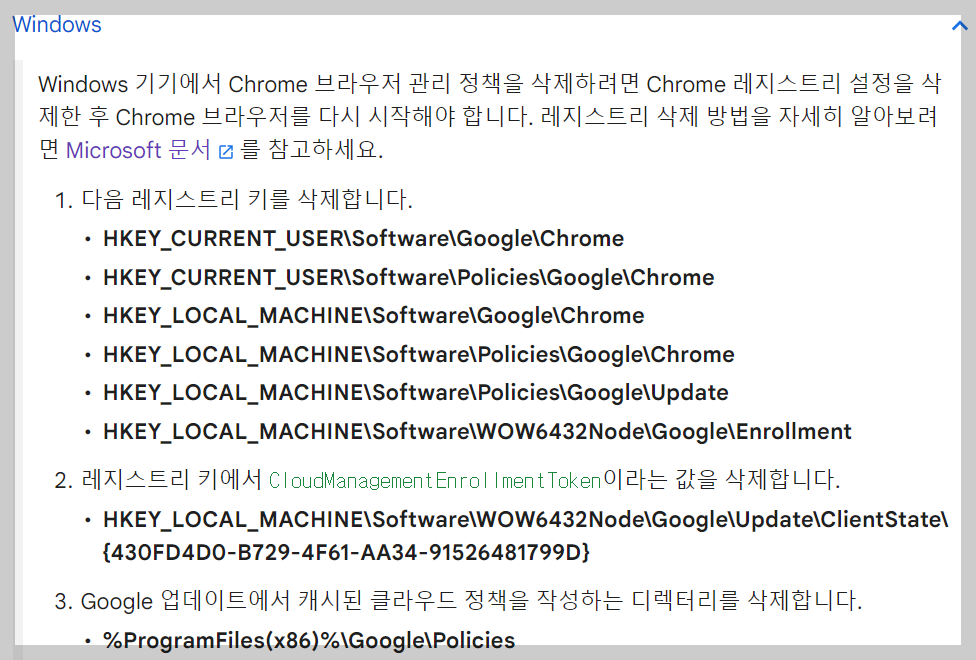Screen dimensions: 976x660
Task: Click %ProgramFiles(x86)%\Google\Policies path text
Action: pyautogui.click(x=309, y=640)
